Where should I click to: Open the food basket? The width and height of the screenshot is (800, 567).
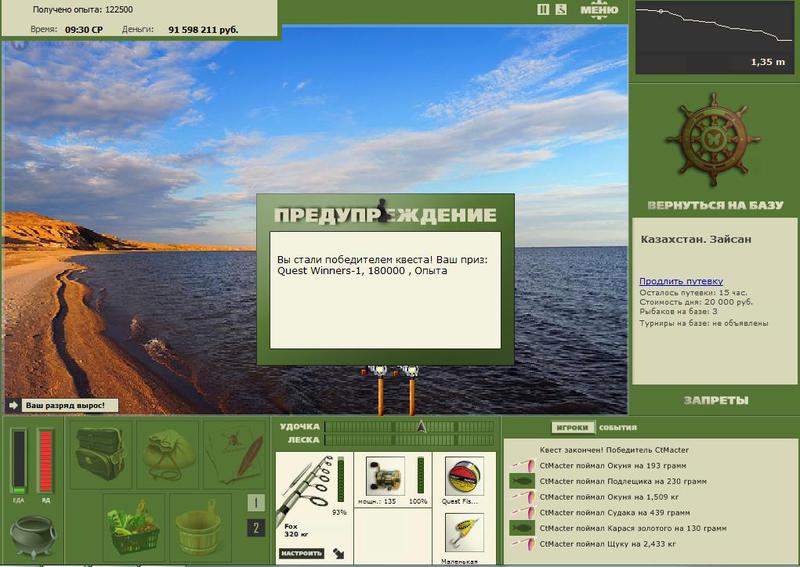coord(134,527)
